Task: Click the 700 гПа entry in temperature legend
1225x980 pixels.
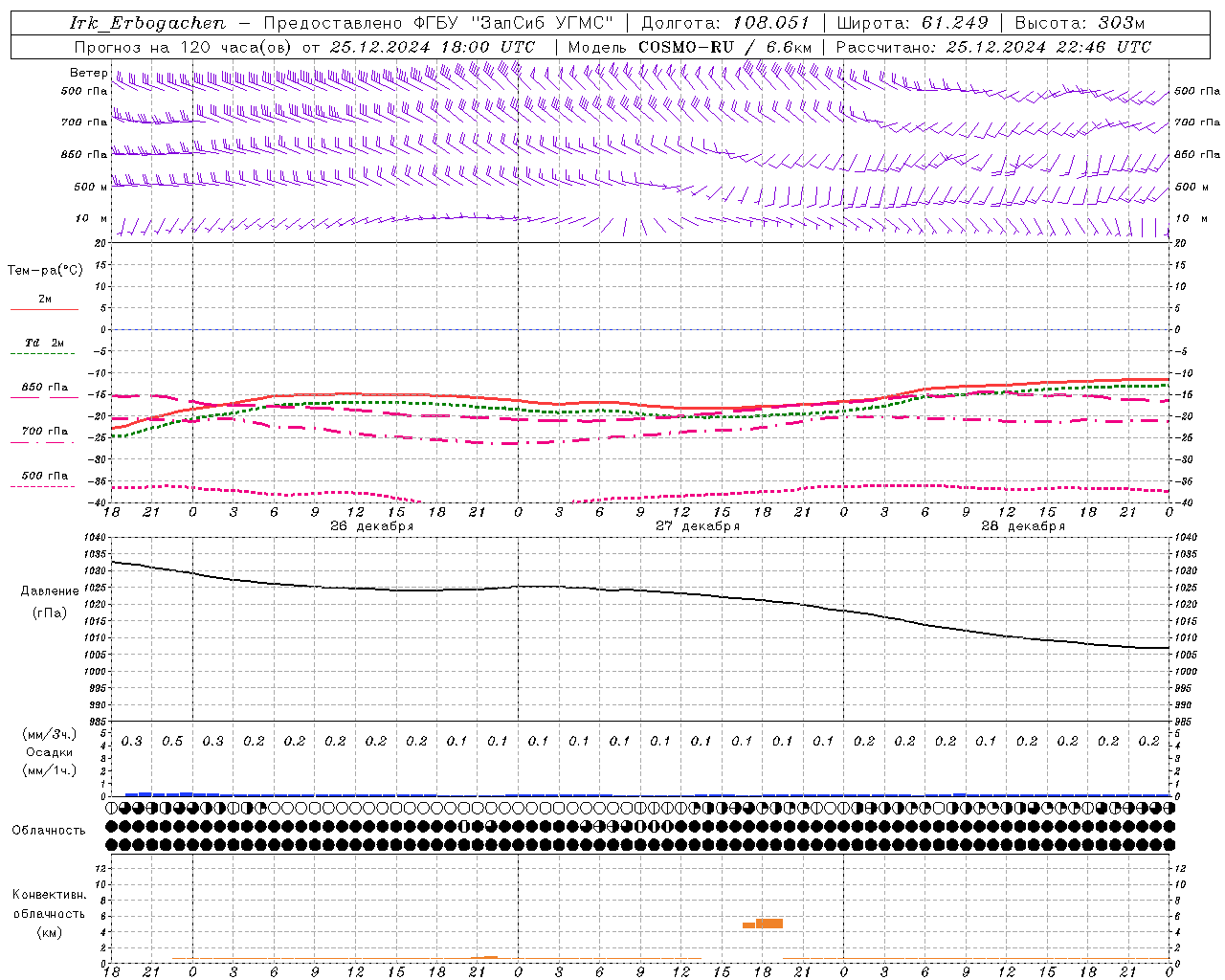Action: tap(44, 432)
